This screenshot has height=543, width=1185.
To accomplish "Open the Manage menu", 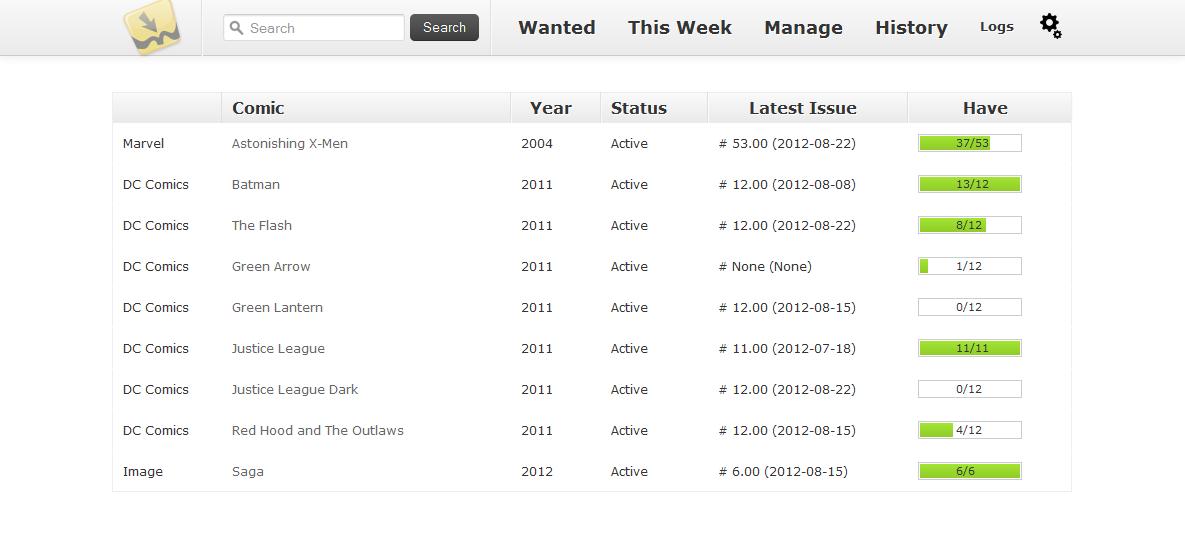I will (x=803, y=27).
